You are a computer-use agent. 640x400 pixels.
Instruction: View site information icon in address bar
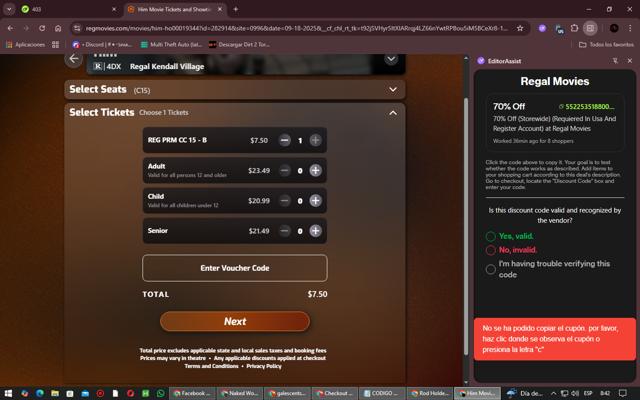(77, 28)
